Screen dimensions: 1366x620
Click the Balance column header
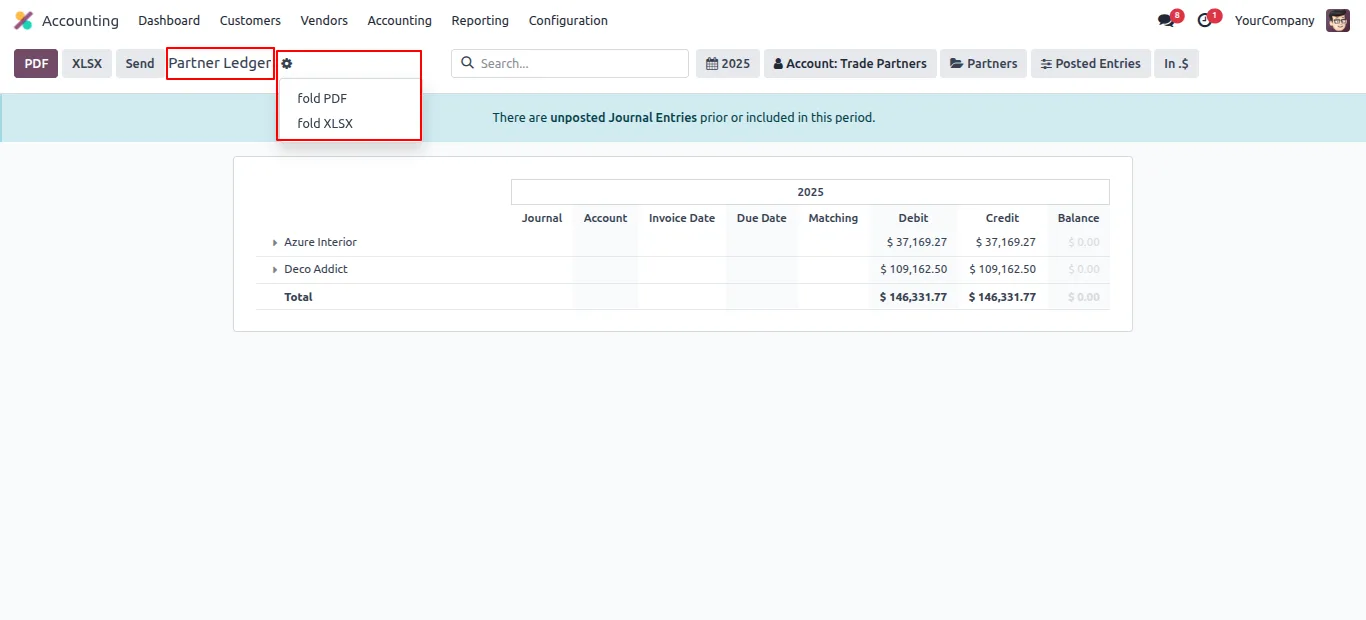(1078, 218)
